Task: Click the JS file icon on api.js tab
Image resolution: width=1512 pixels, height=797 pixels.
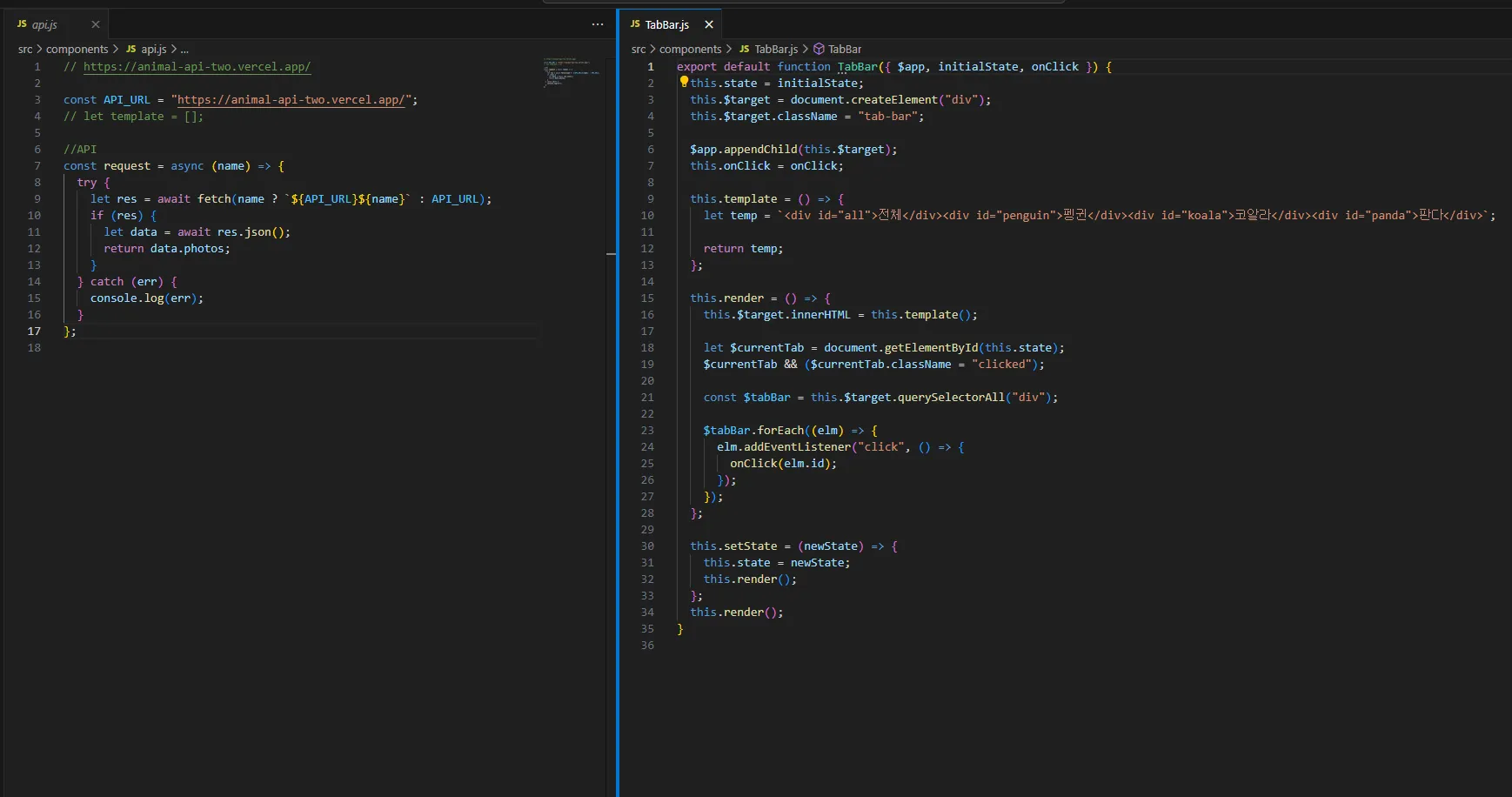Action: tap(22, 24)
